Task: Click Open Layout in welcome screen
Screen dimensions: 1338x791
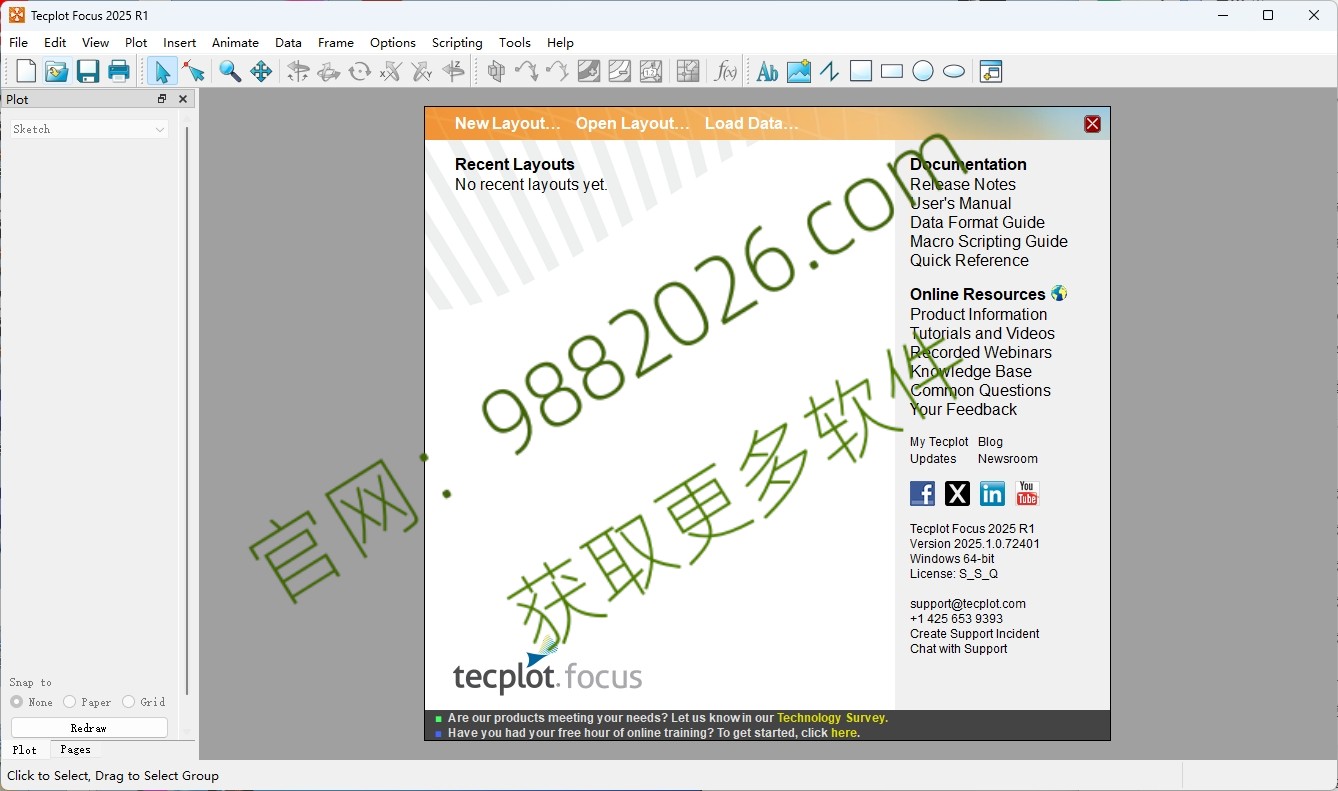Action: pyautogui.click(x=633, y=123)
